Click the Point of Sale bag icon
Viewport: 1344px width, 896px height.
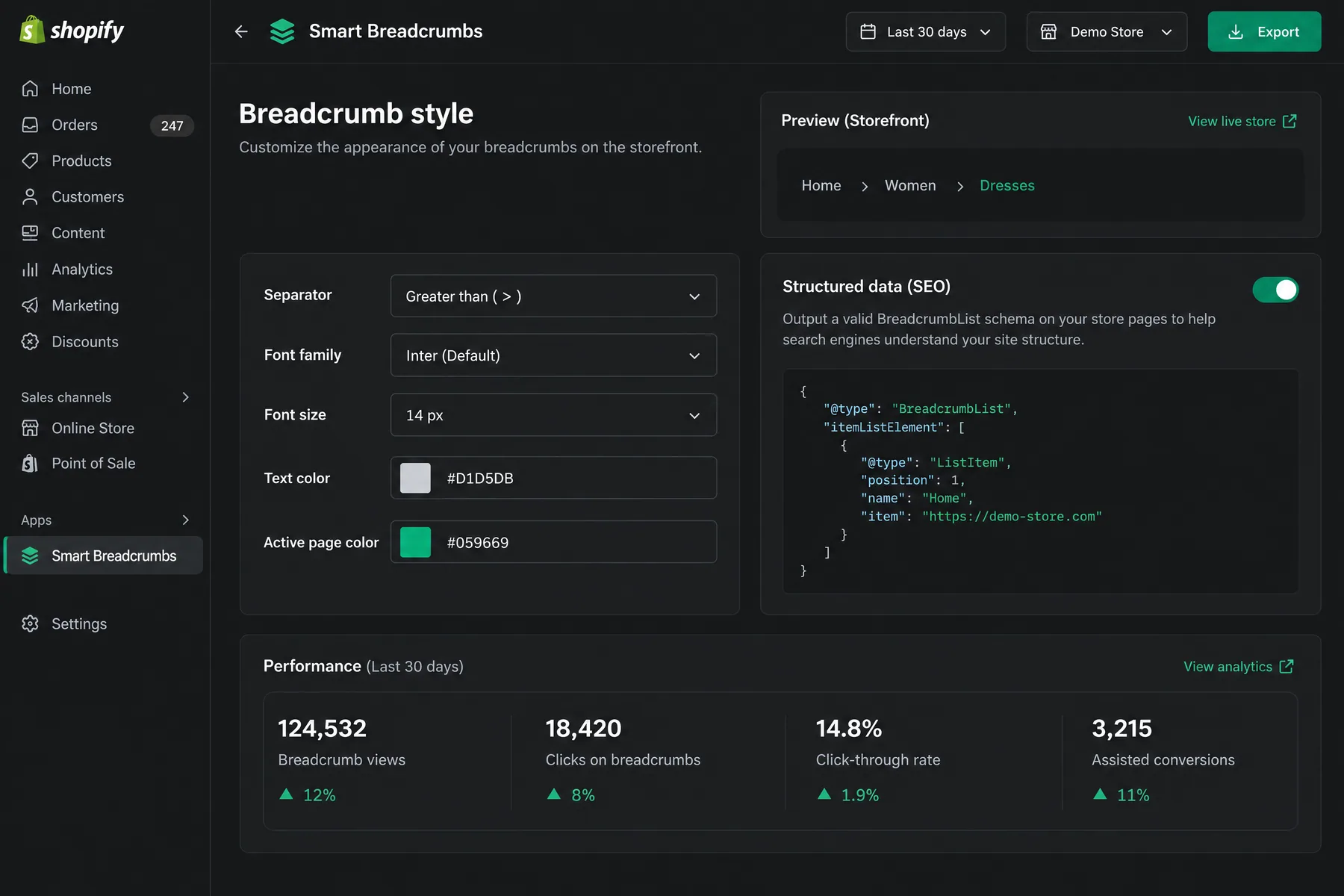click(30, 464)
